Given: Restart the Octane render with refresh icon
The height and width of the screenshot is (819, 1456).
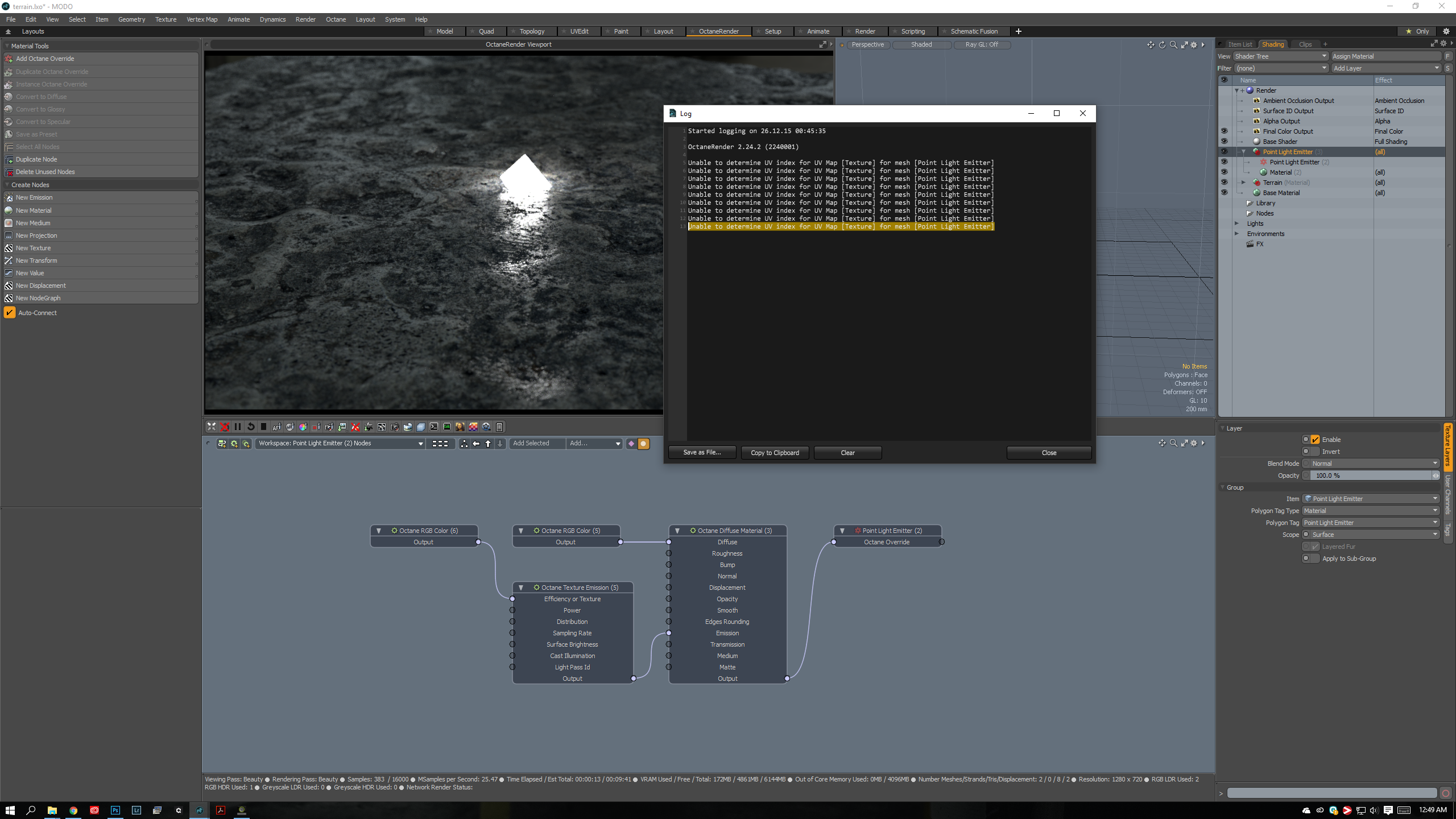Looking at the screenshot, I should 251,427.
